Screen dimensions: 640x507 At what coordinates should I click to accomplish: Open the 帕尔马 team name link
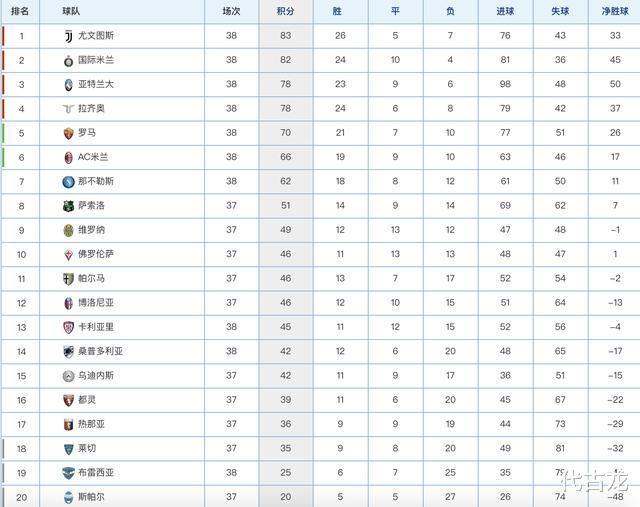(x=91, y=278)
